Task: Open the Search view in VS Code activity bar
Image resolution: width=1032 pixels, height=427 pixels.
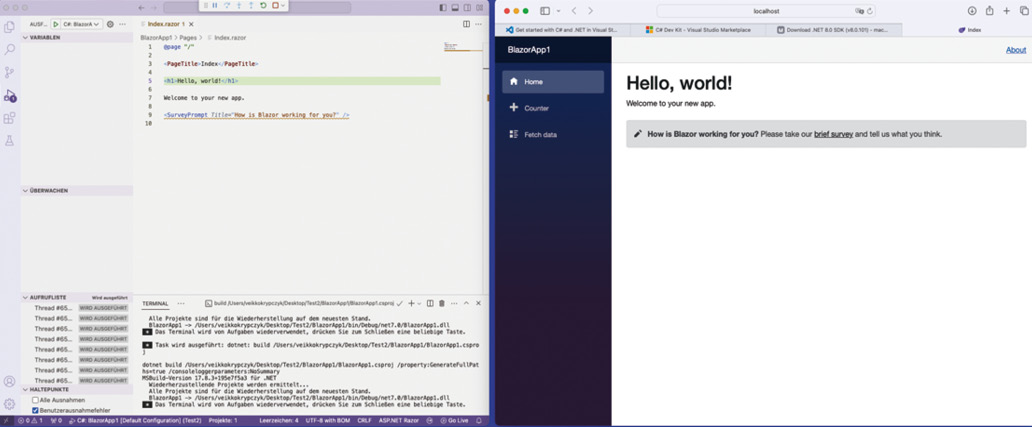Action: coord(9,49)
